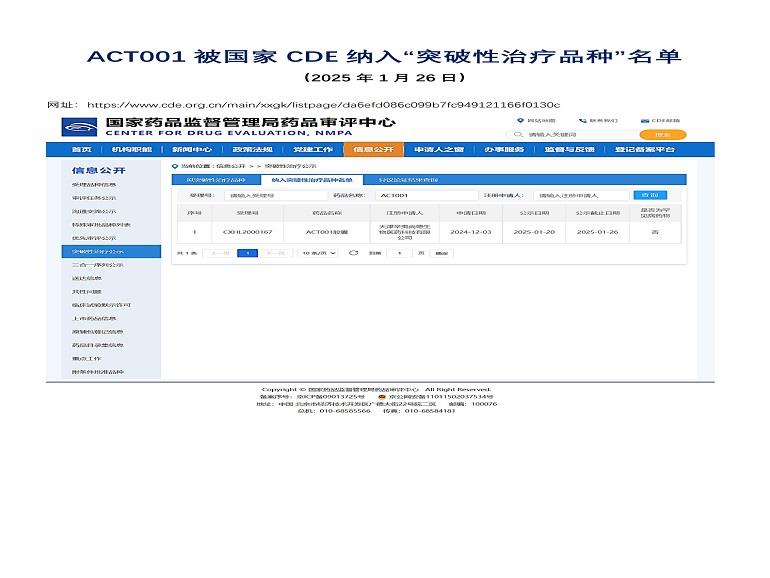Focus the 到第 page number input

point(400,253)
